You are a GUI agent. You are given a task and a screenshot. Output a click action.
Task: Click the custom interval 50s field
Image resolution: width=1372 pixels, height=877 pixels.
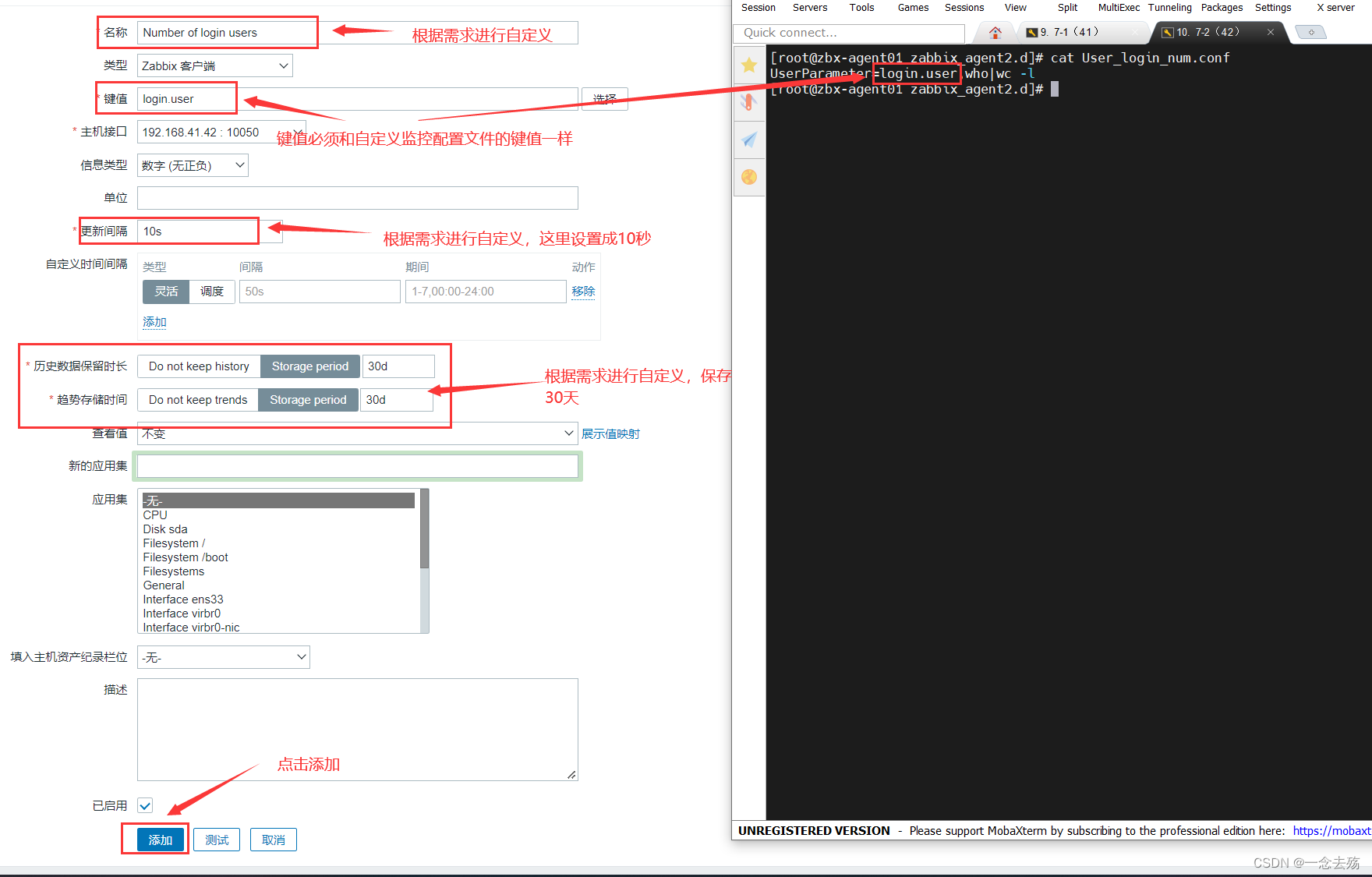point(320,292)
